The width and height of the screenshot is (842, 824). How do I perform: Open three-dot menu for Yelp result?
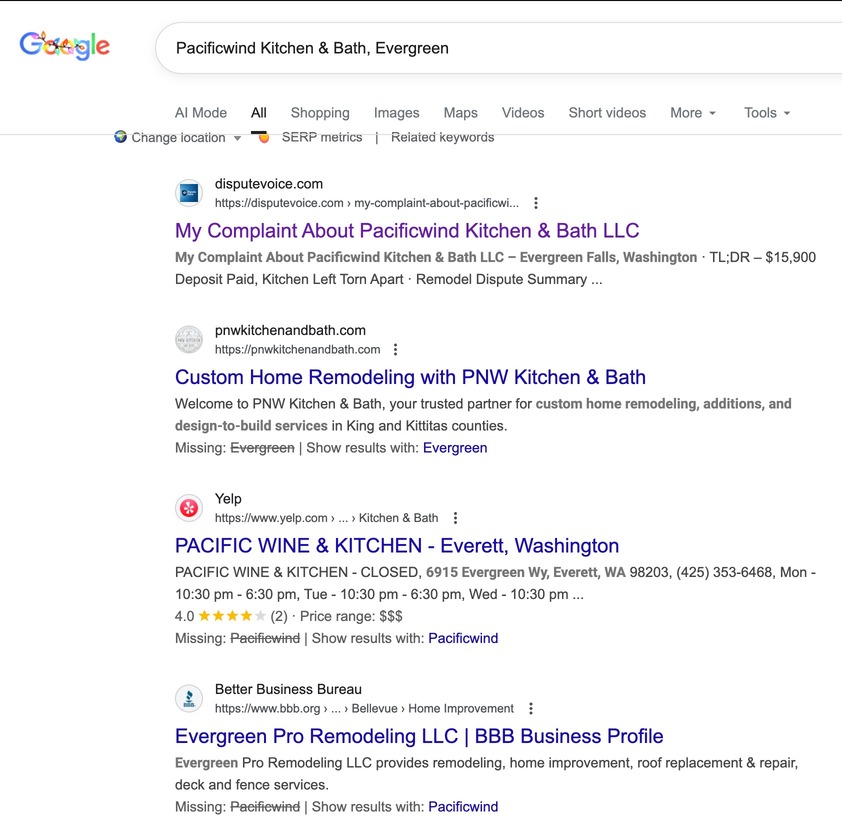[x=455, y=518]
